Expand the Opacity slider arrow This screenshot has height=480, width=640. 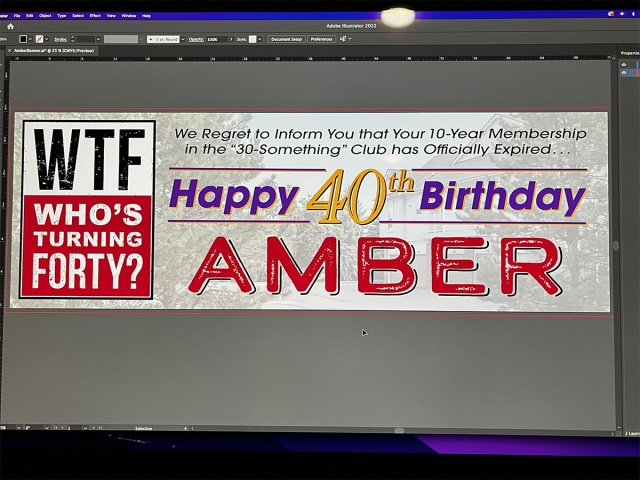coord(231,39)
